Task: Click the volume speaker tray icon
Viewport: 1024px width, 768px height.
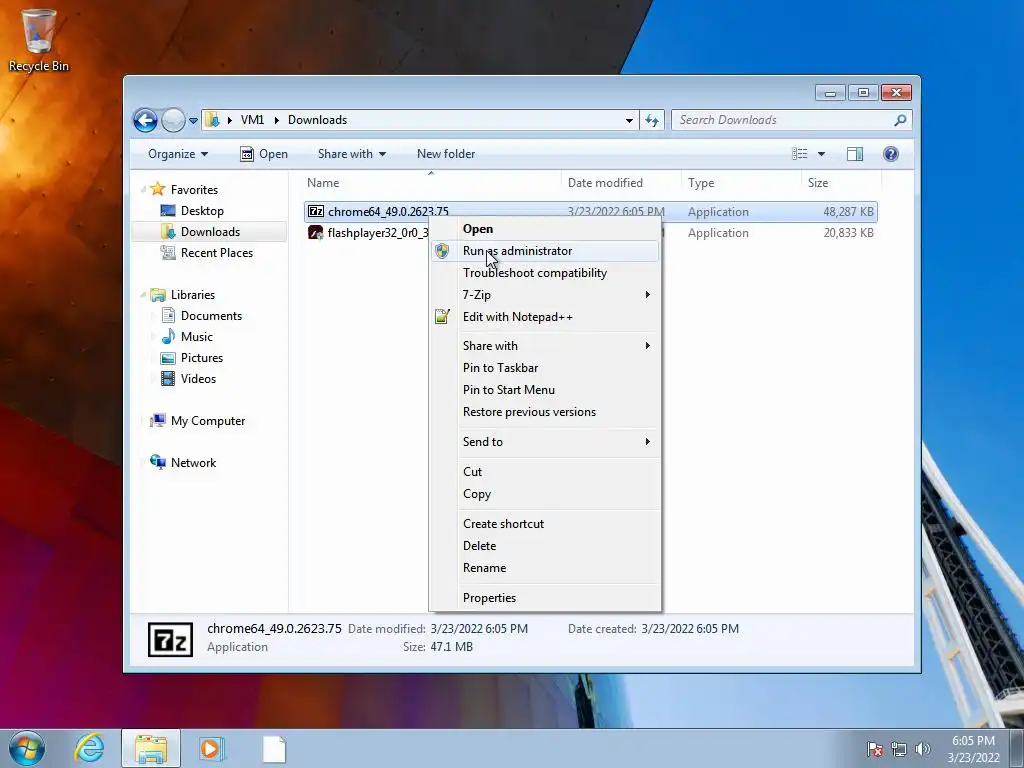Action: pyautogui.click(x=923, y=749)
